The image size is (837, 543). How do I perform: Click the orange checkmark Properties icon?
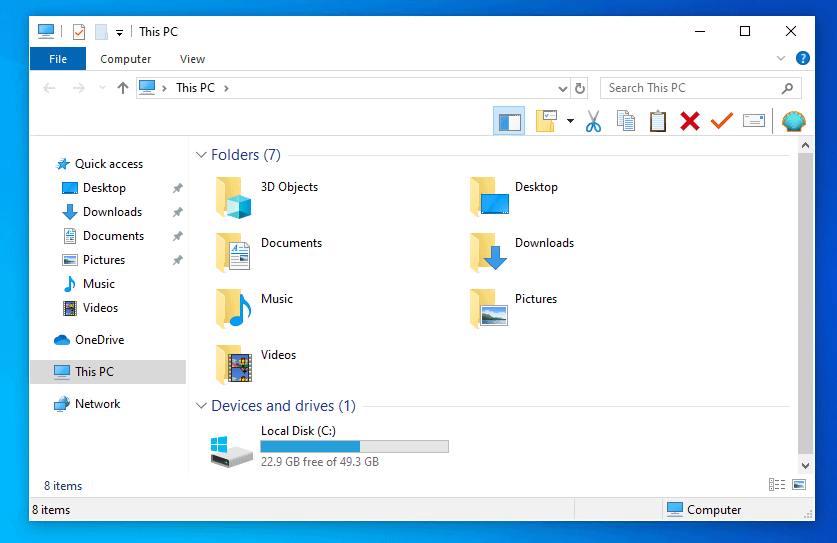point(721,122)
